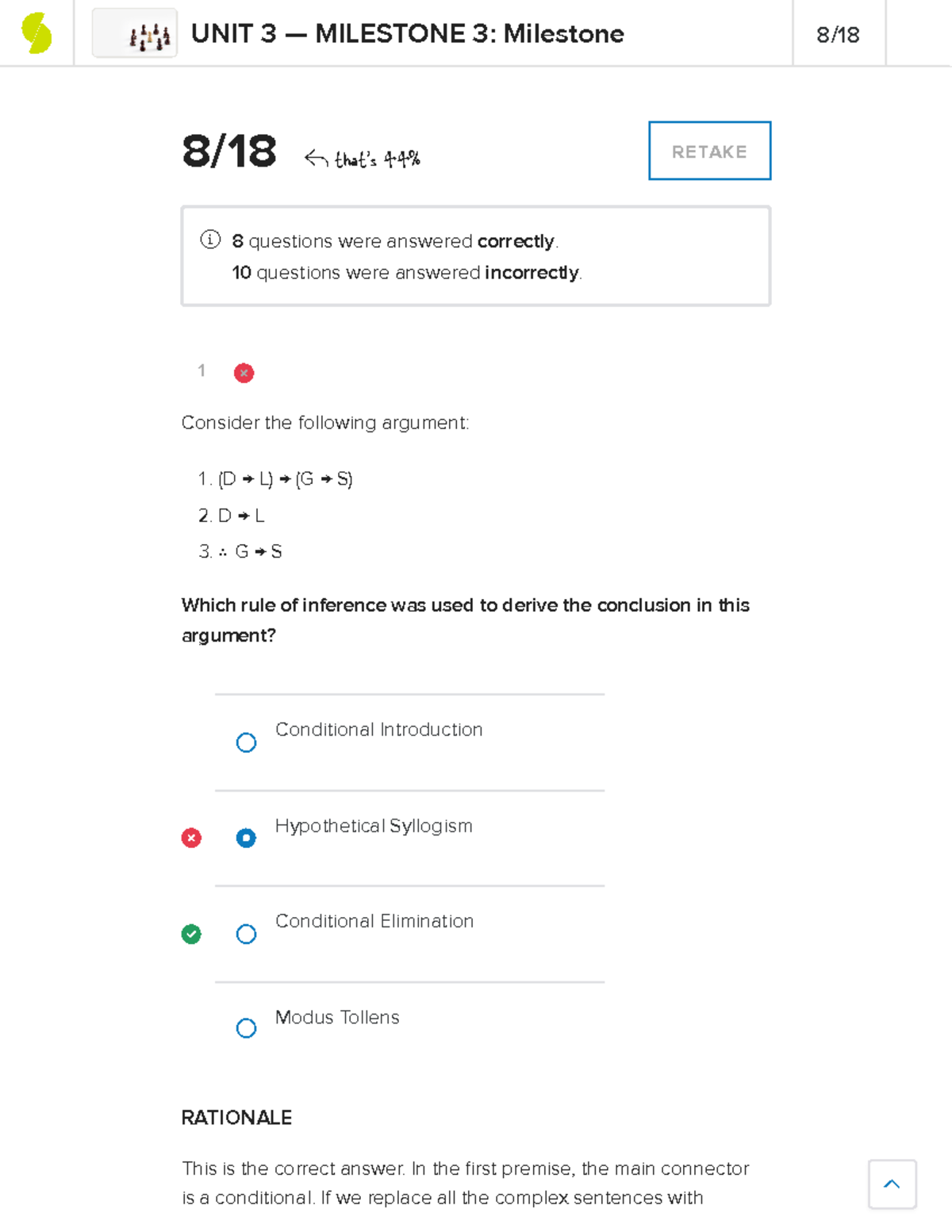This screenshot has height=1232, width=952.
Task: Select the Modus Tollens radio button
Action: click(246, 1028)
